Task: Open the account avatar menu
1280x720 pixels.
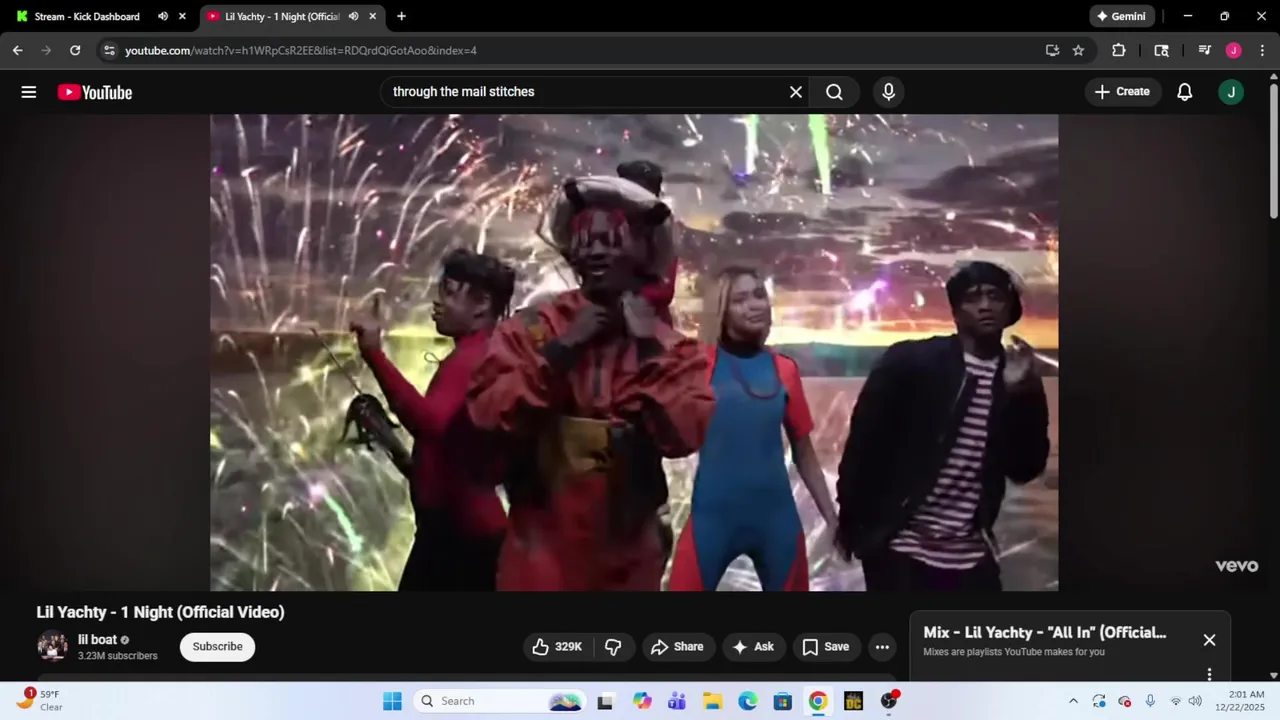Action: pos(1231,92)
